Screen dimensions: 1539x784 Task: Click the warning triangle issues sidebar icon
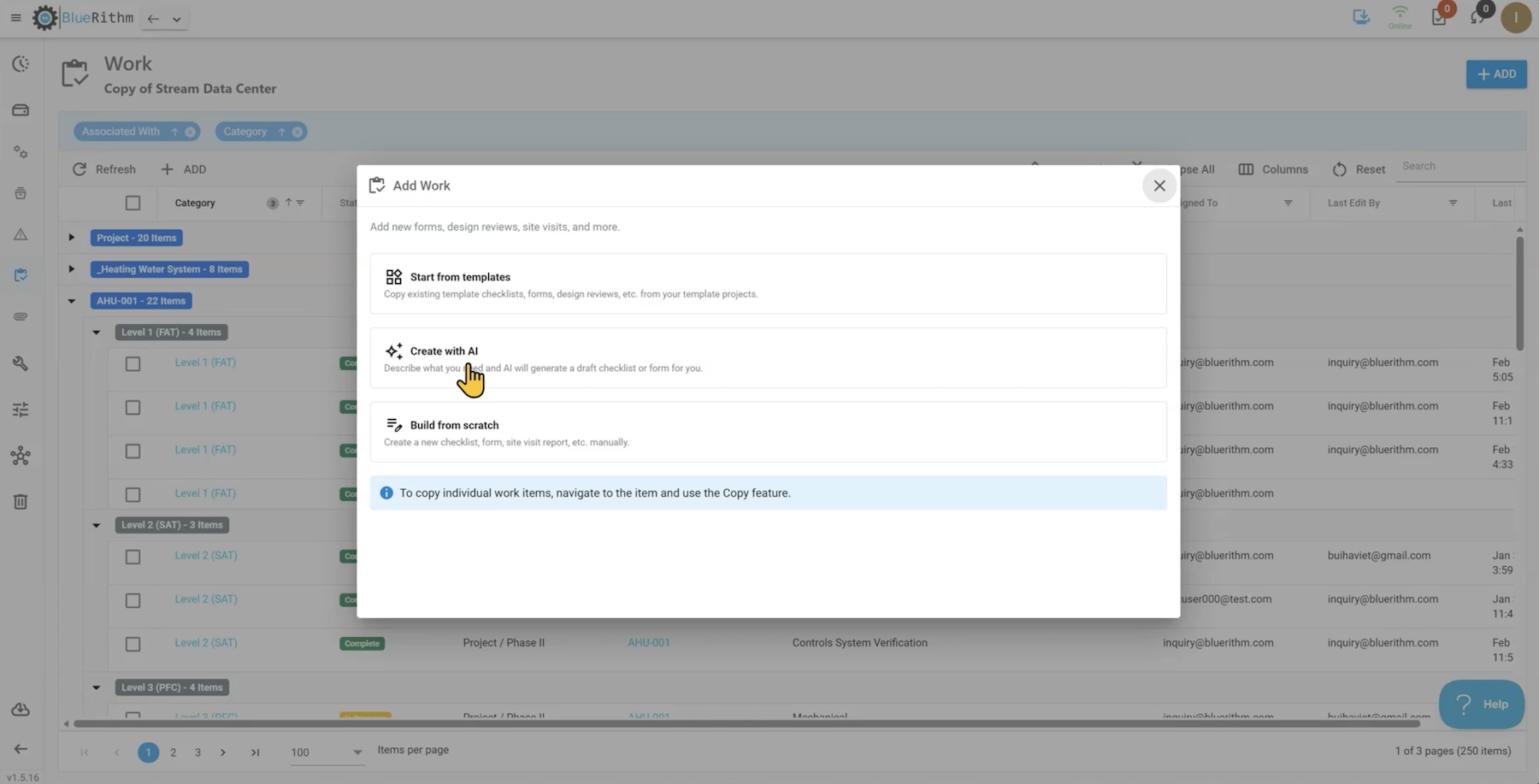[x=21, y=234]
